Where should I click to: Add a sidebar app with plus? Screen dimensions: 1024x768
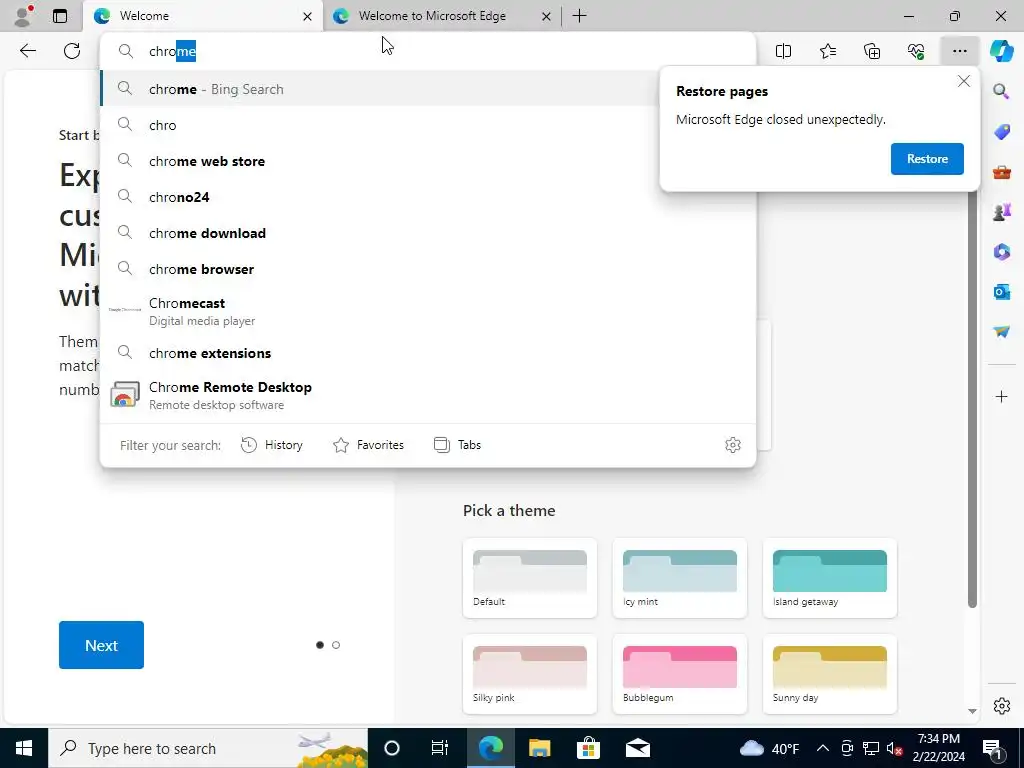1001,396
